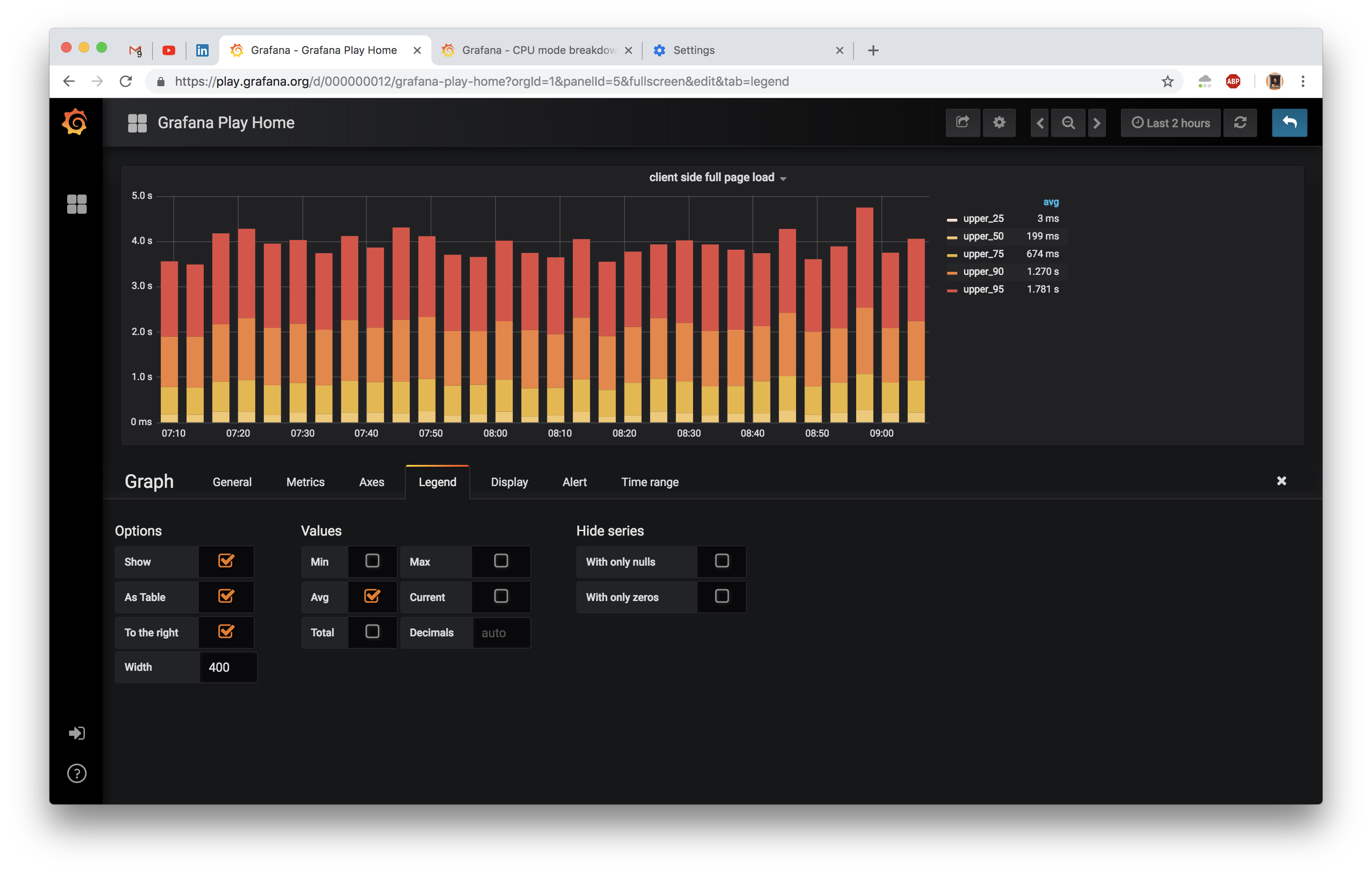Edit the legend Width value field
1372x875 pixels.
coord(227,667)
